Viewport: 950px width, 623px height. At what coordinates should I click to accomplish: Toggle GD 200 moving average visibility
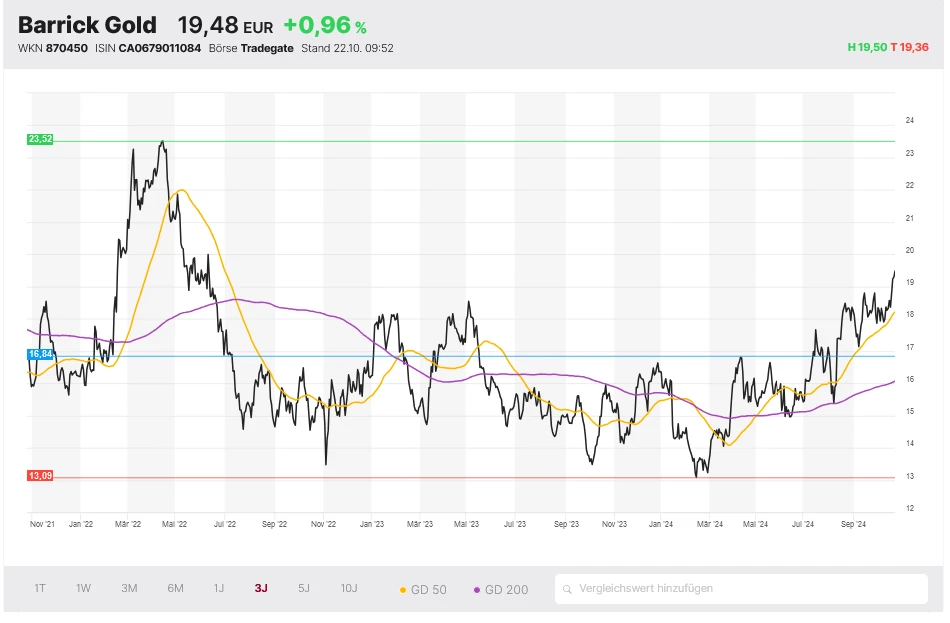pos(500,589)
